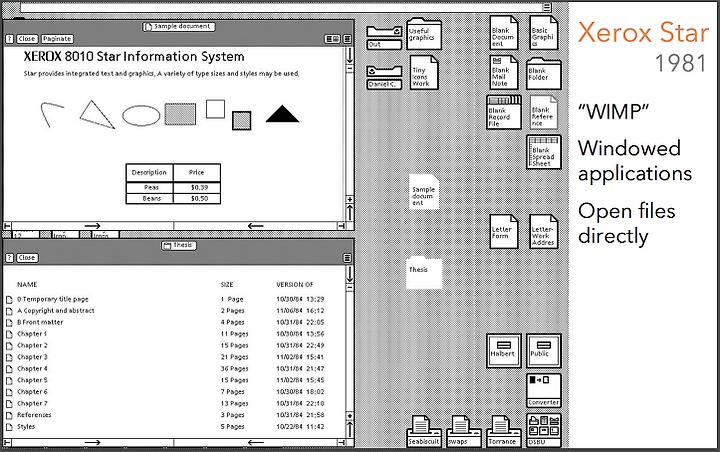This screenshot has height=452, width=720.
Task: Select the 'Styles' row
Action: coord(26,426)
